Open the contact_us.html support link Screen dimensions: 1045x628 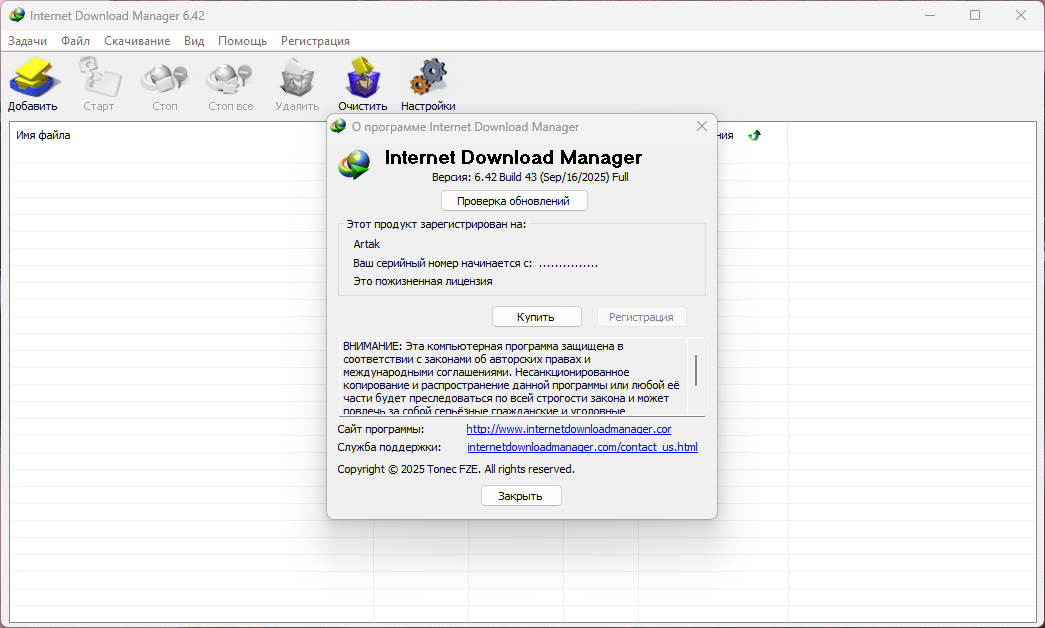pos(582,447)
